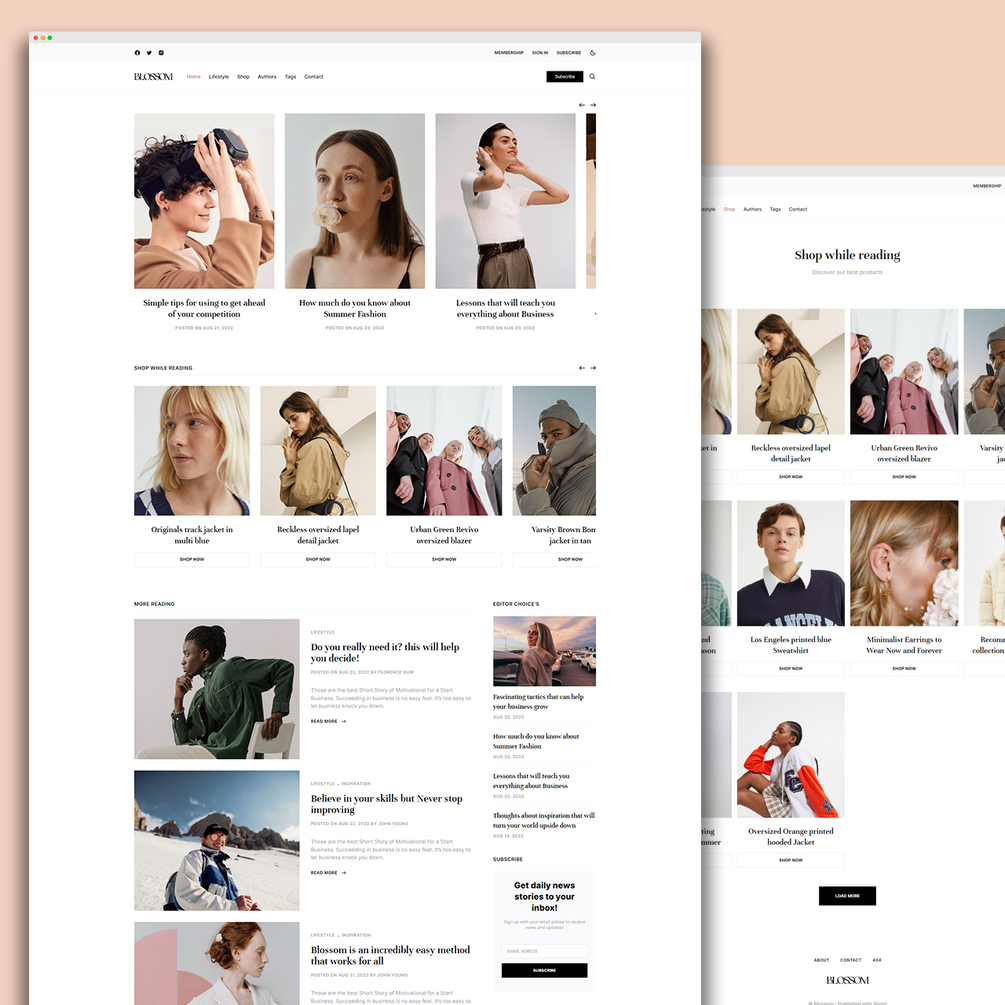Click Shop Now under Reckless oversized lapel jacket, front window
Image resolution: width=1005 pixels, height=1005 pixels.
pos(318,559)
